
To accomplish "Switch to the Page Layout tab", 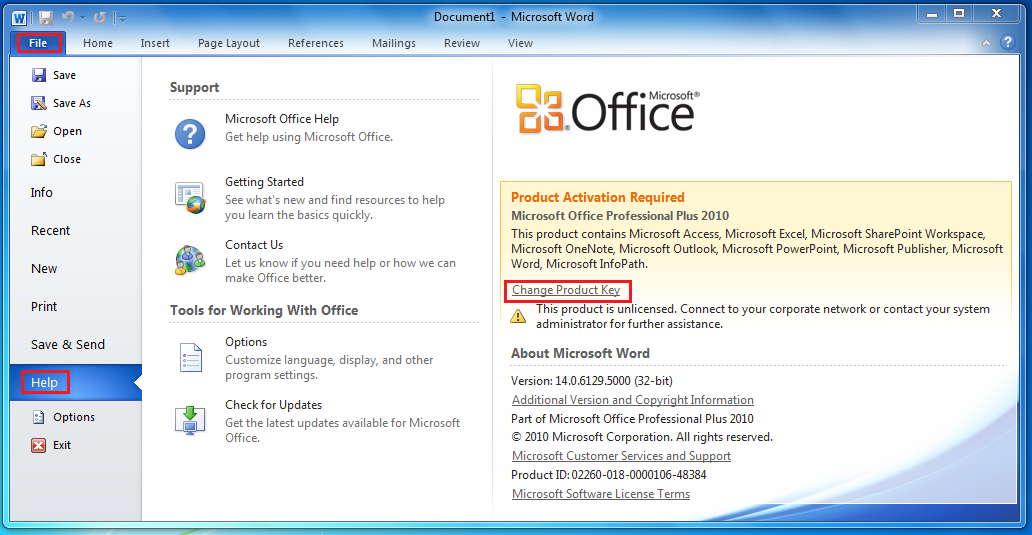I will click(x=228, y=43).
